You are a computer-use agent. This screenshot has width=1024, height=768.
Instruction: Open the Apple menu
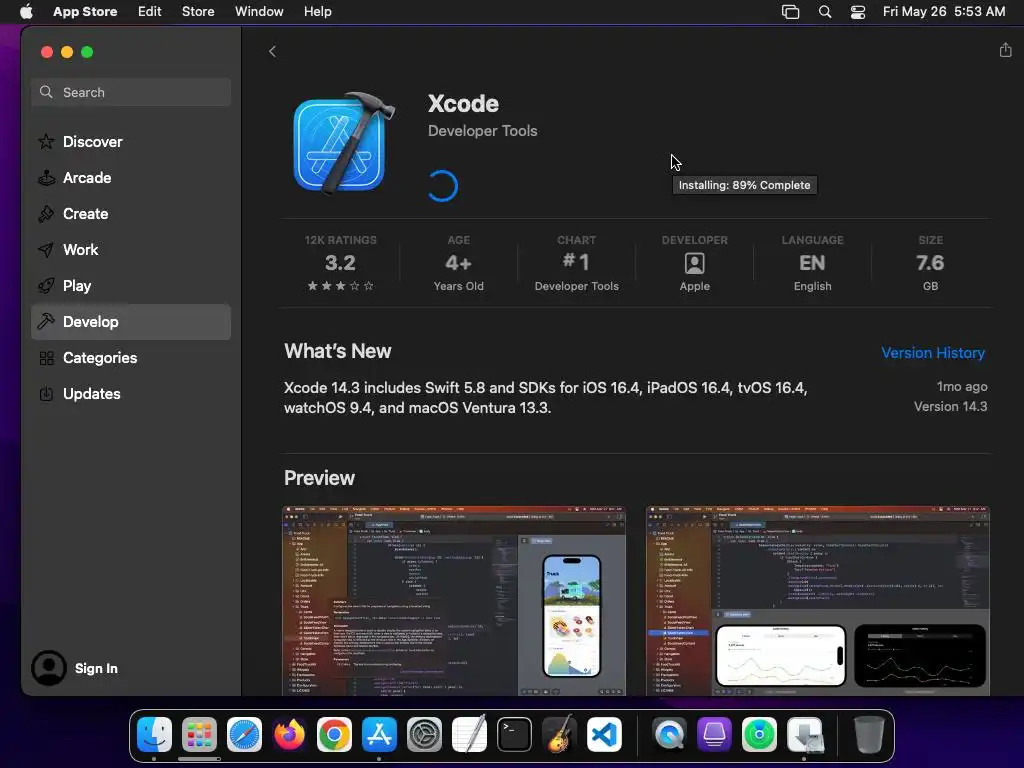[26, 12]
